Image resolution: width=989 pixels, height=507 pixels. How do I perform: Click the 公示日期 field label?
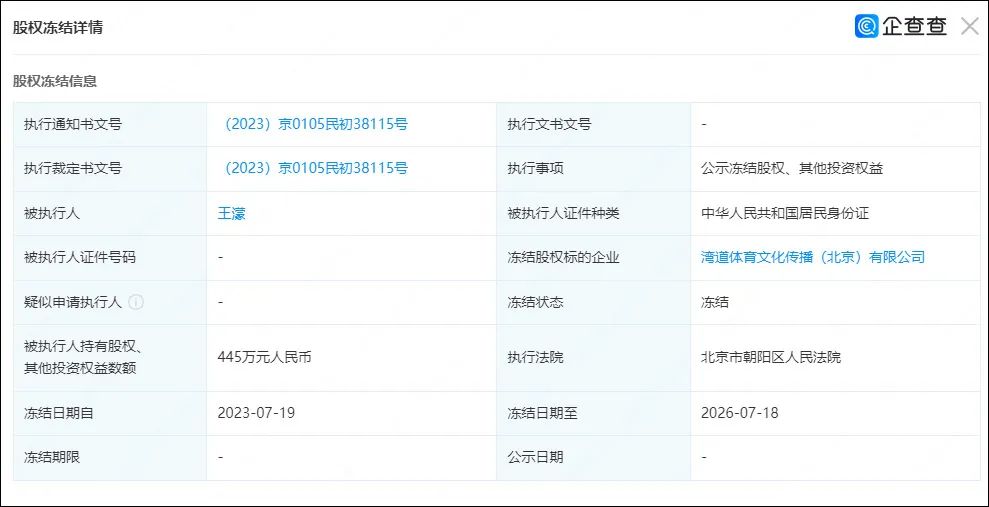[535, 457]
